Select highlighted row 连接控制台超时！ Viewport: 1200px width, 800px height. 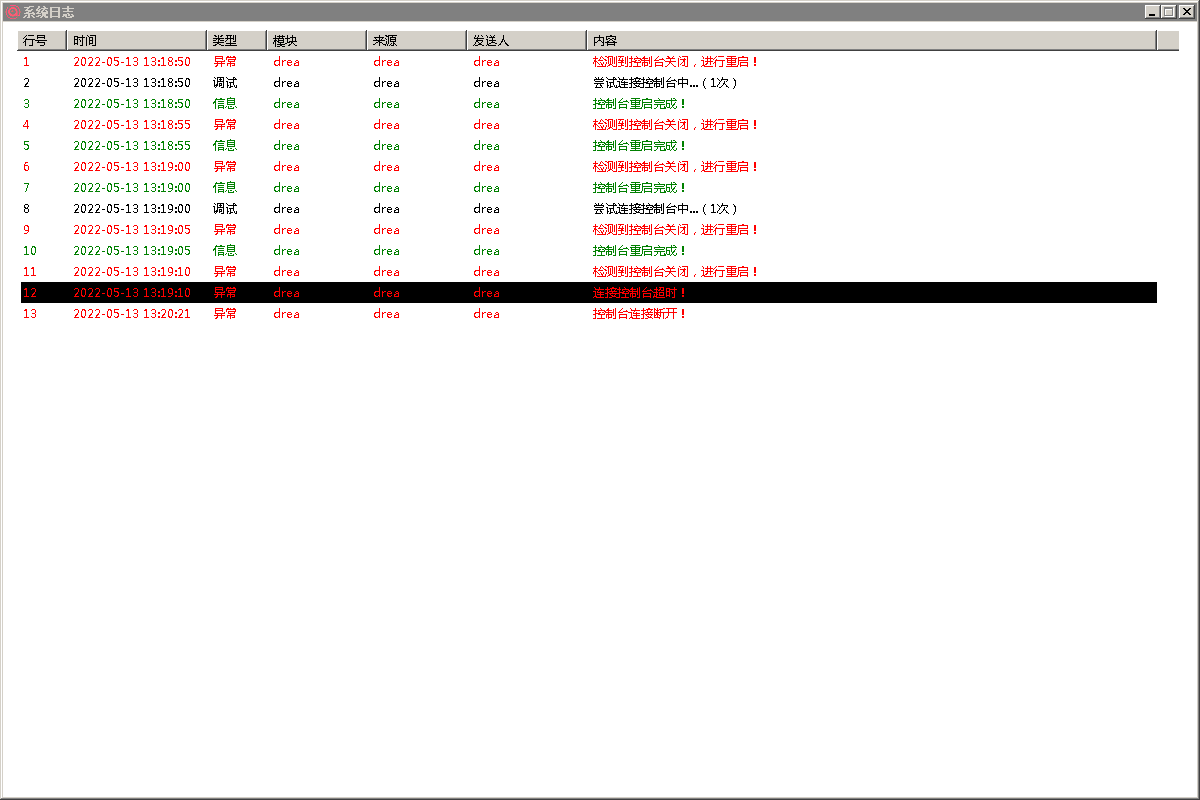(x=639, y=293)
